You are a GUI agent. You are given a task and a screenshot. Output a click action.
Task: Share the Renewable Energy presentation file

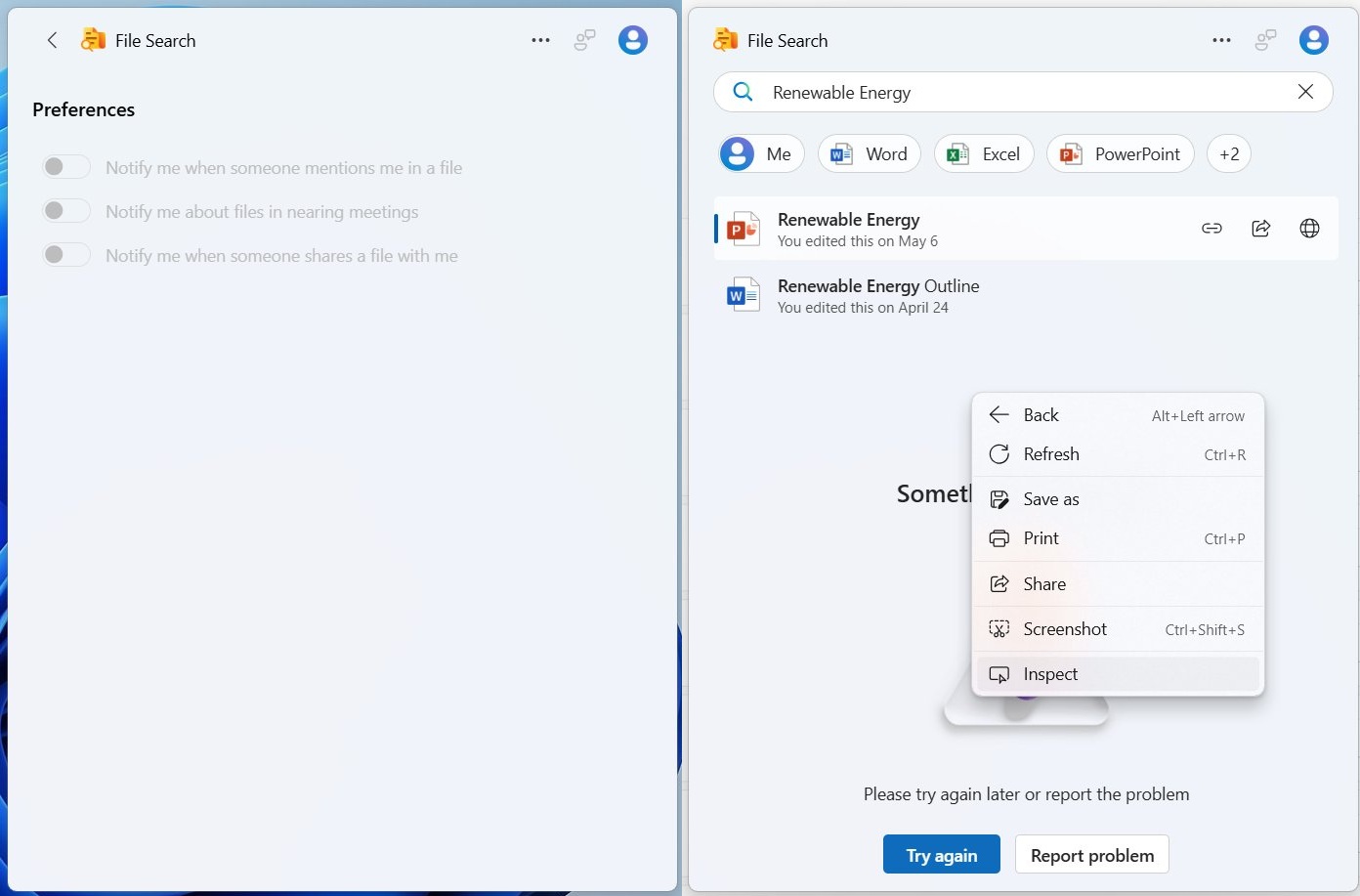(x=1260, y=229)
